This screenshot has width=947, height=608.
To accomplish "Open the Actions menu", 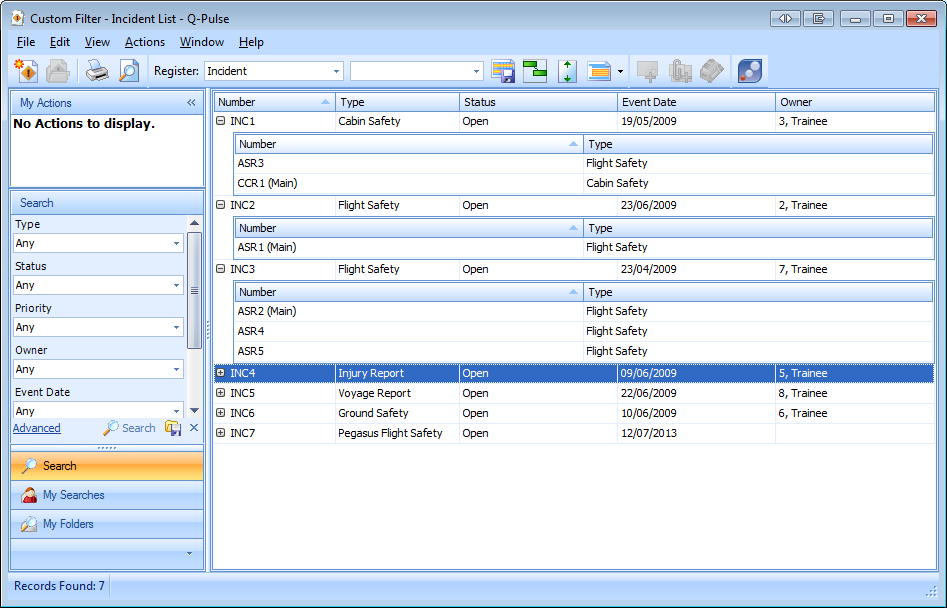I will click(x=145, y=42).
